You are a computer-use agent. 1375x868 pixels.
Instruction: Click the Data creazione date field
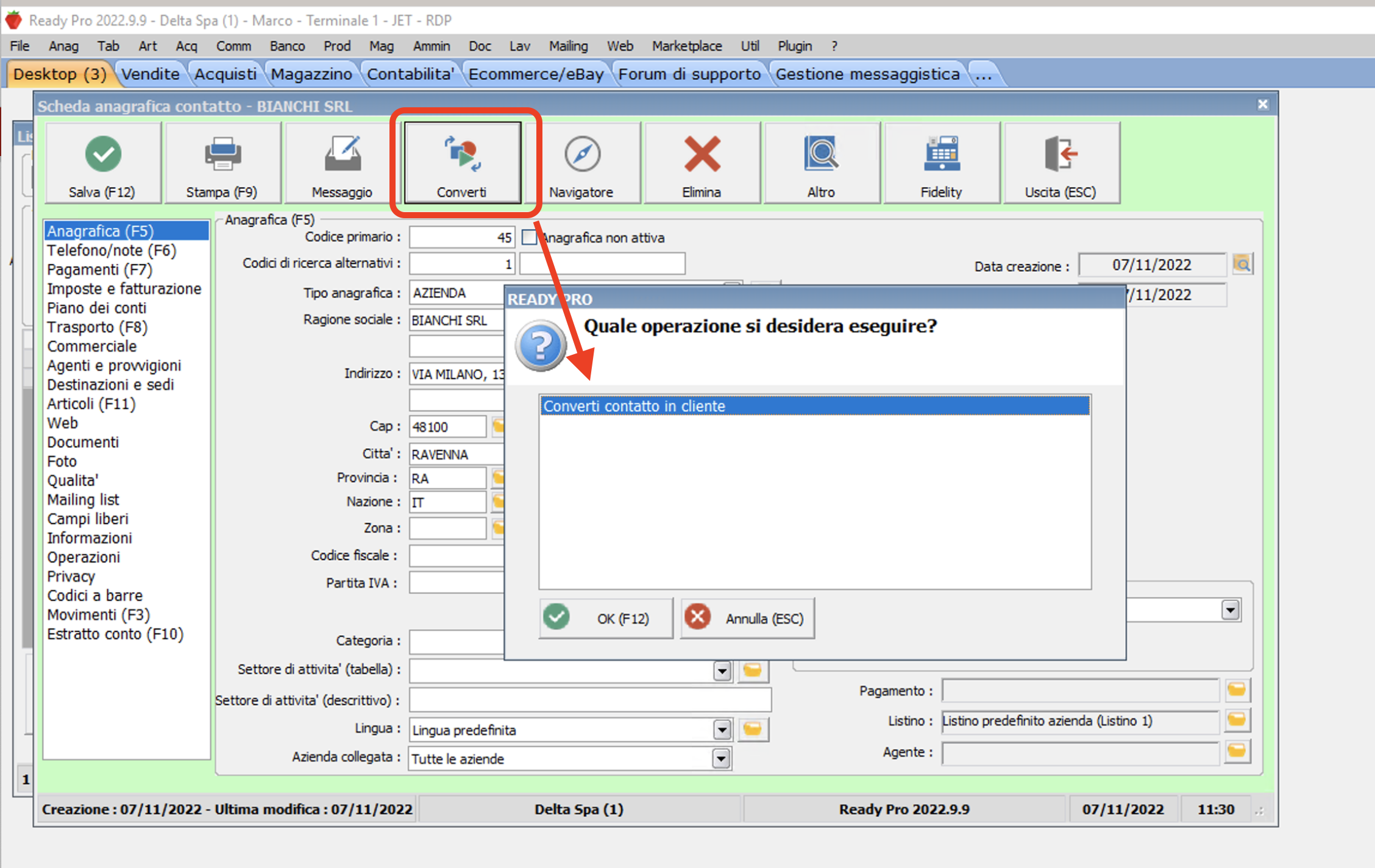click(1152, 265)
